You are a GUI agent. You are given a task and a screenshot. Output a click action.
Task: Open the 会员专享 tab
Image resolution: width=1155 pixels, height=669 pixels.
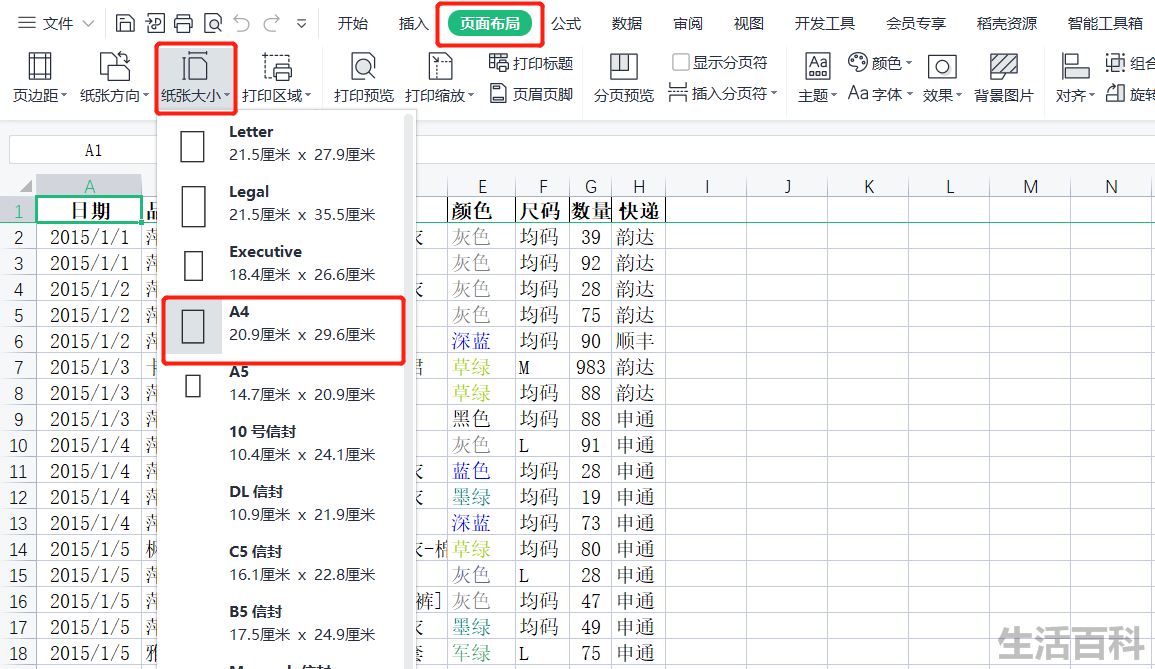(916, 24)
